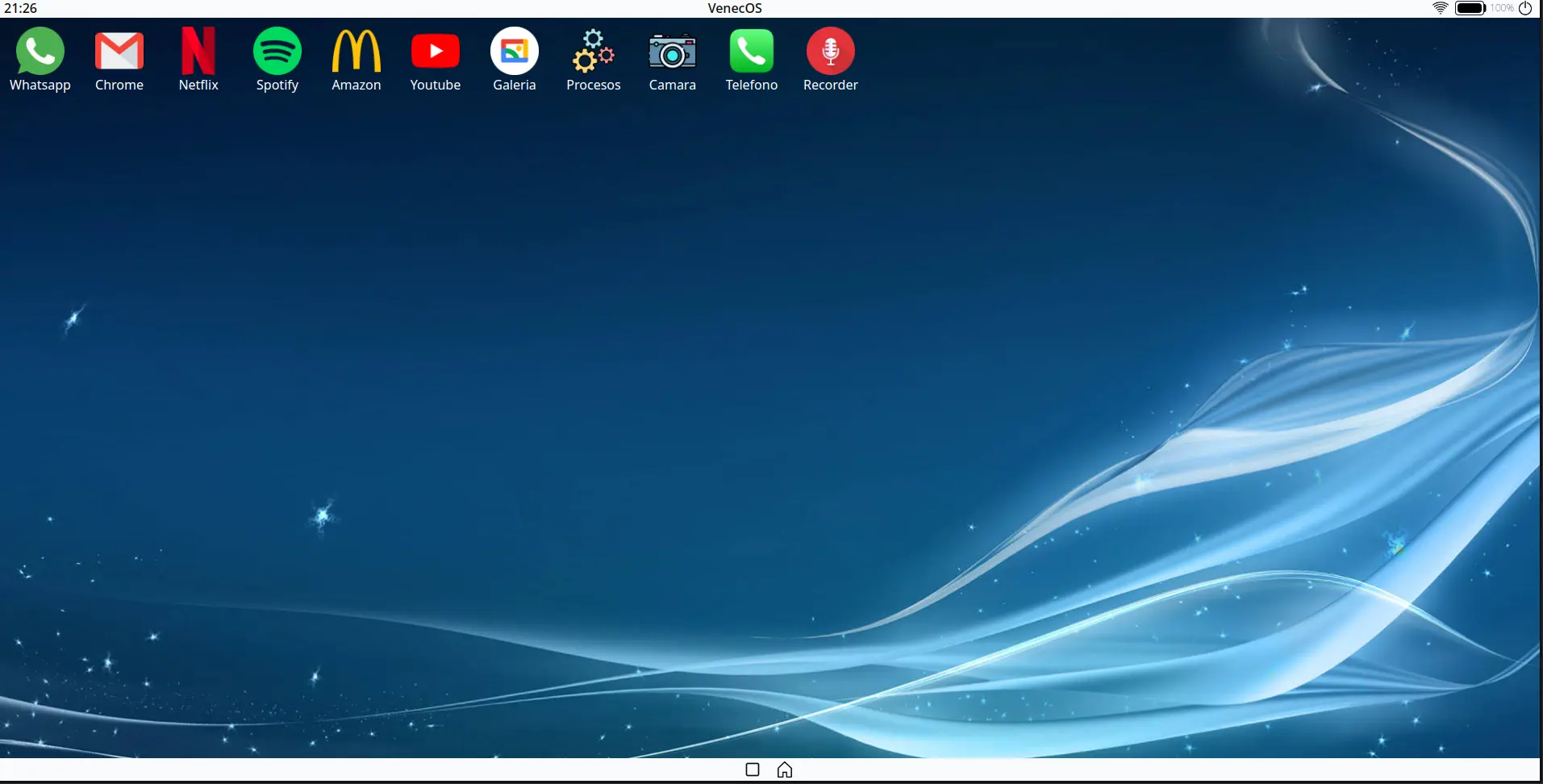
Task: Click the battery indicator icon
Action: click(x=1470, y=8)
